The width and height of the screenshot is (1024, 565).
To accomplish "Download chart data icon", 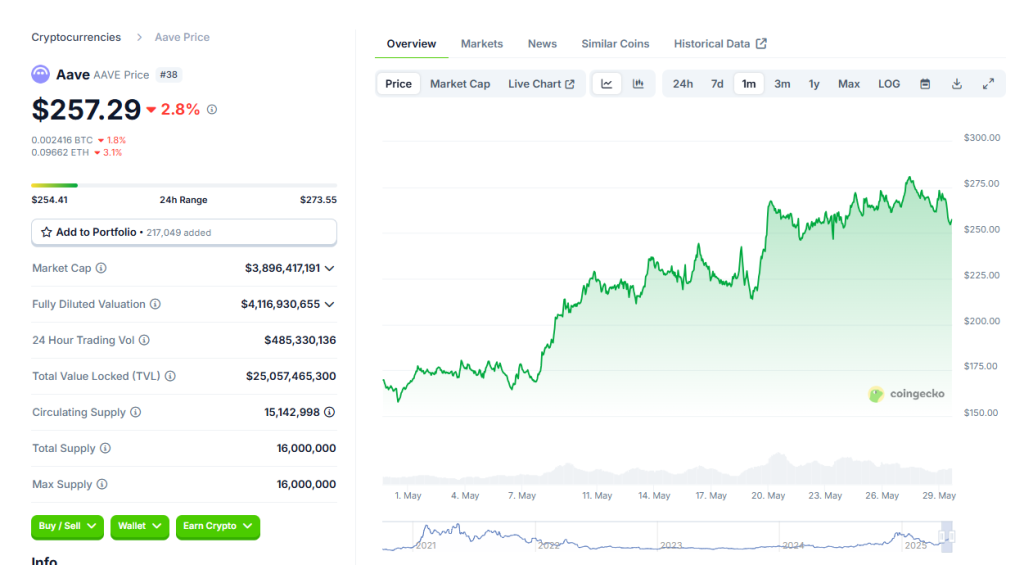I will (957, 84).
